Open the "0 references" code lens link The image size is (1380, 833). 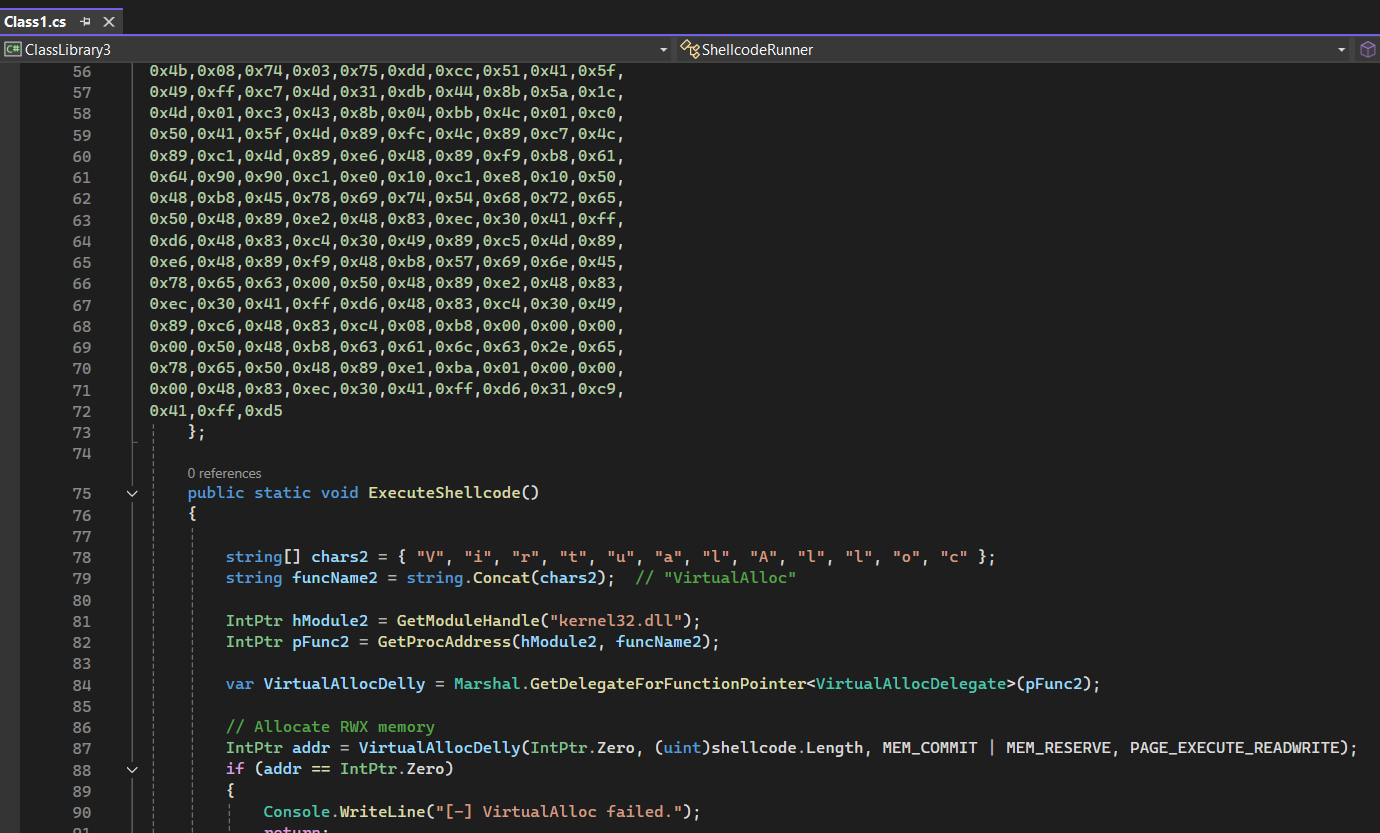(x=224, y=473)
